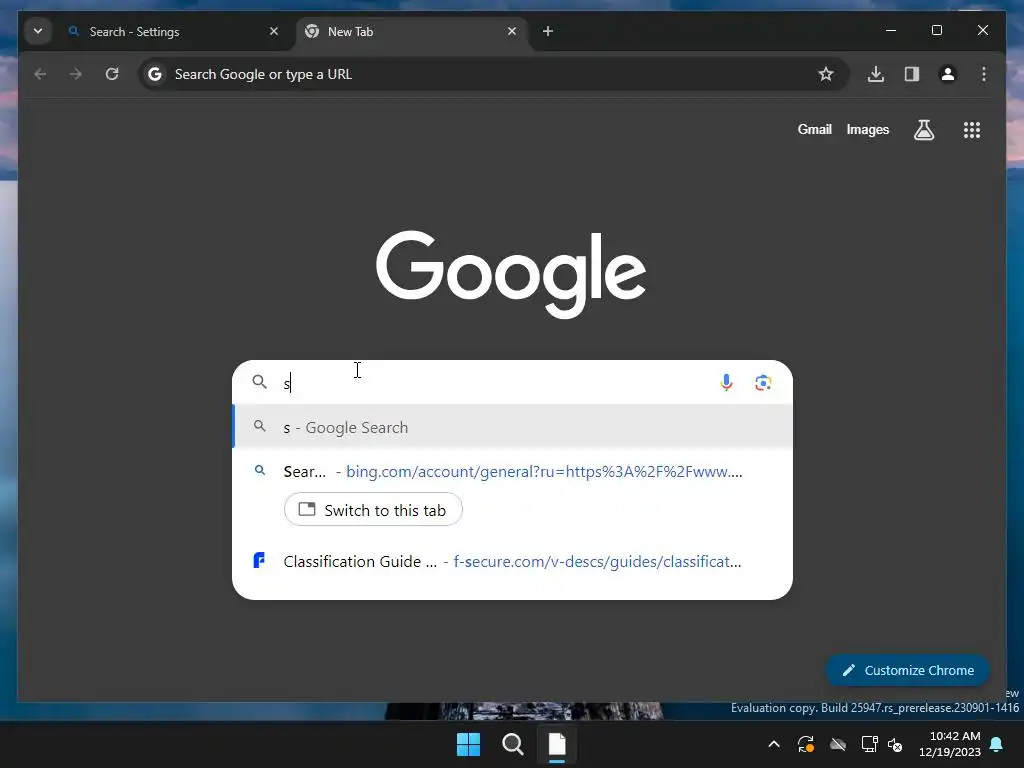This screenshot has width=1024, height=768.
Task: Select the Classification Guide f-secure suggestion
Action: pyautogui.click(x=513, y=562)
